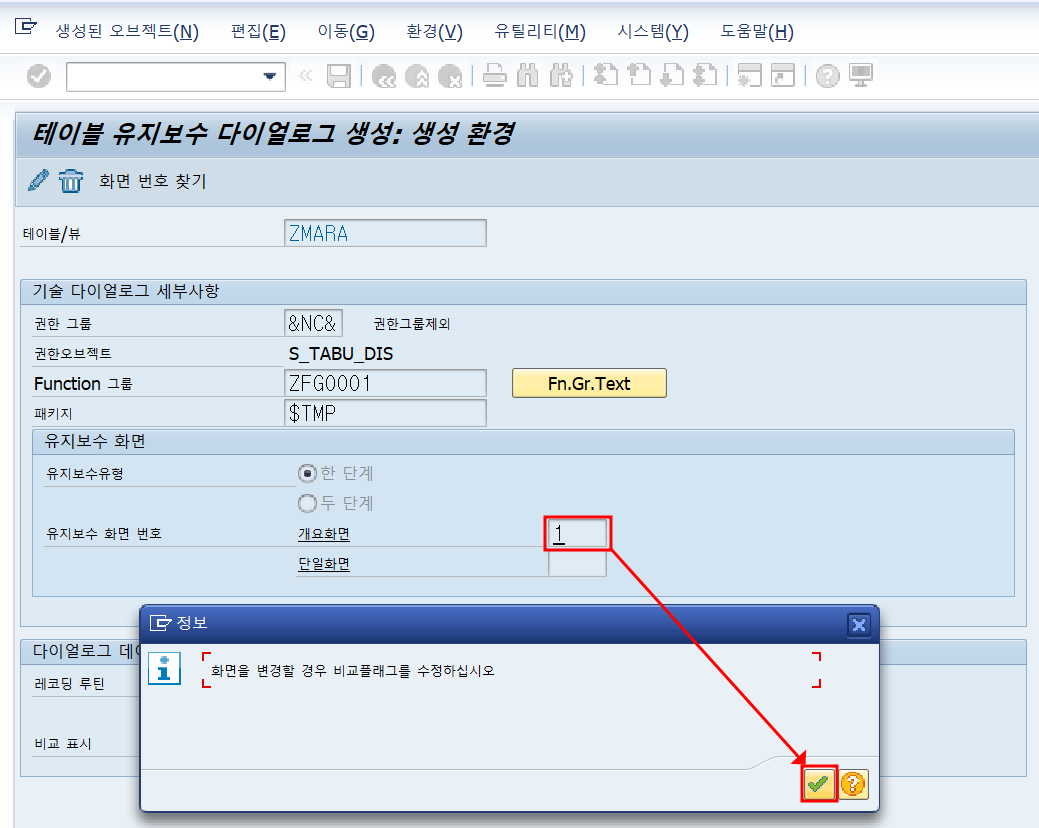This screenshot has width=1039, height=828.
Task: Click the help question mark in the dialog
Action: (853, 784)
